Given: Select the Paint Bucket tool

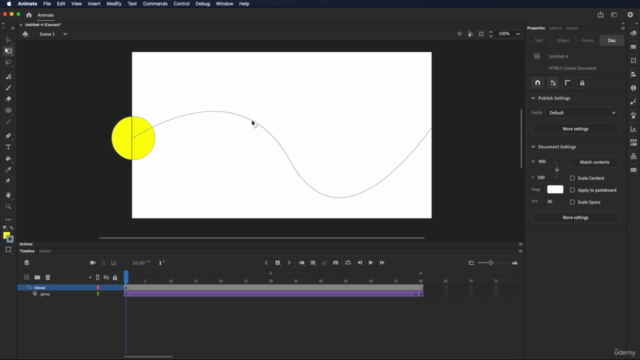Looking at the screenshot, I should (x=8, y=158).
